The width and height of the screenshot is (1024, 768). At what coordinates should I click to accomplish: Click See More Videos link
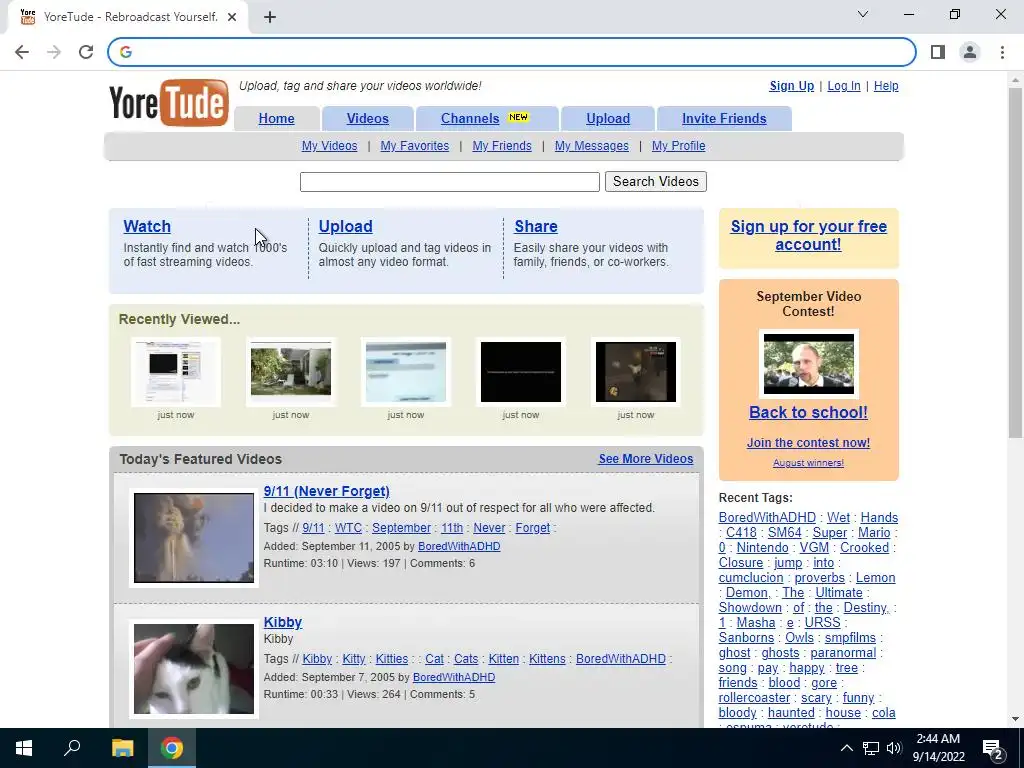point(646,458)
